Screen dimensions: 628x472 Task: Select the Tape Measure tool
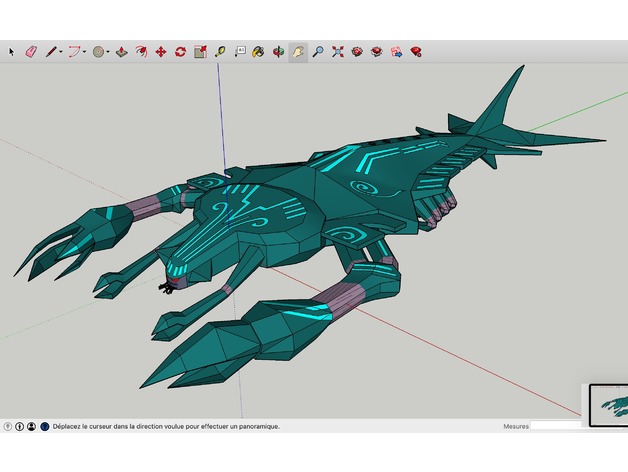(x=219, y=51)
